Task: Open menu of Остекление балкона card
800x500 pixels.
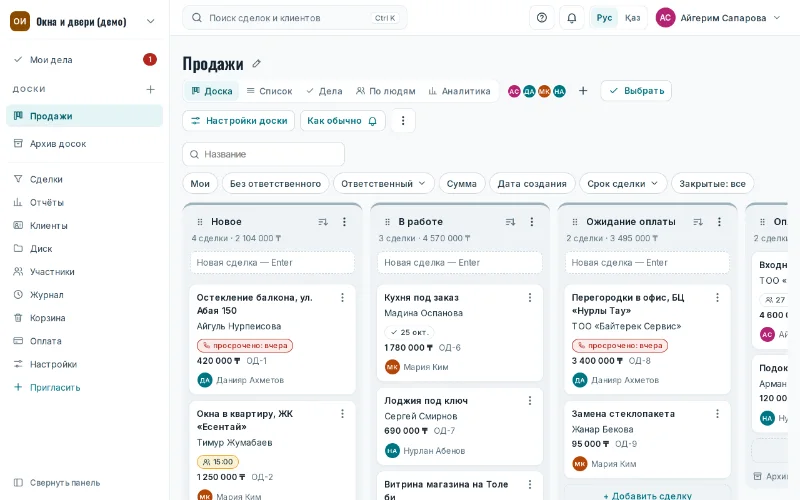Action: [x=342, y=297]
